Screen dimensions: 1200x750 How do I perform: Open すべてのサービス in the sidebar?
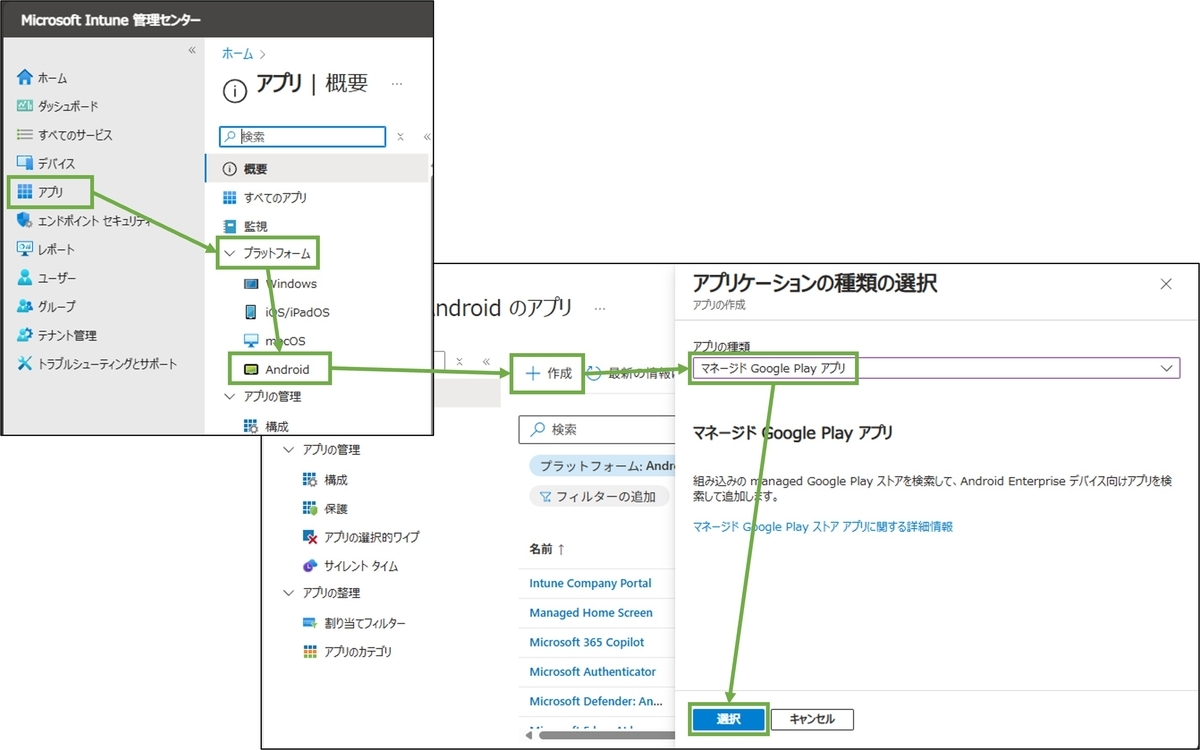click(x=65, y=135)
